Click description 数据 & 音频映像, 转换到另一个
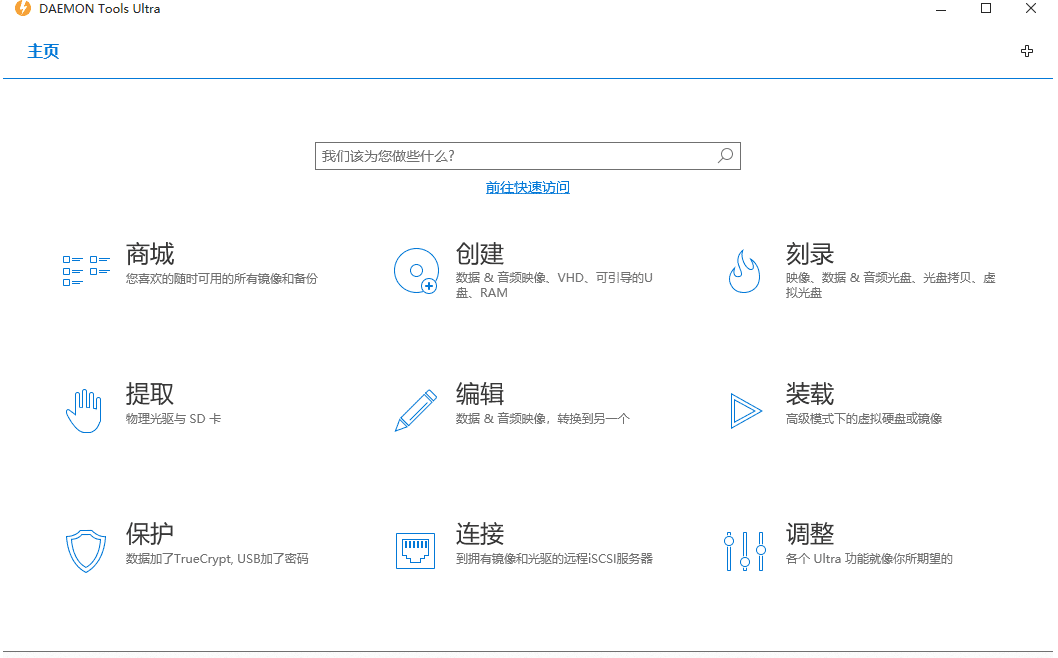The image size is (1058, 658). 542,419
